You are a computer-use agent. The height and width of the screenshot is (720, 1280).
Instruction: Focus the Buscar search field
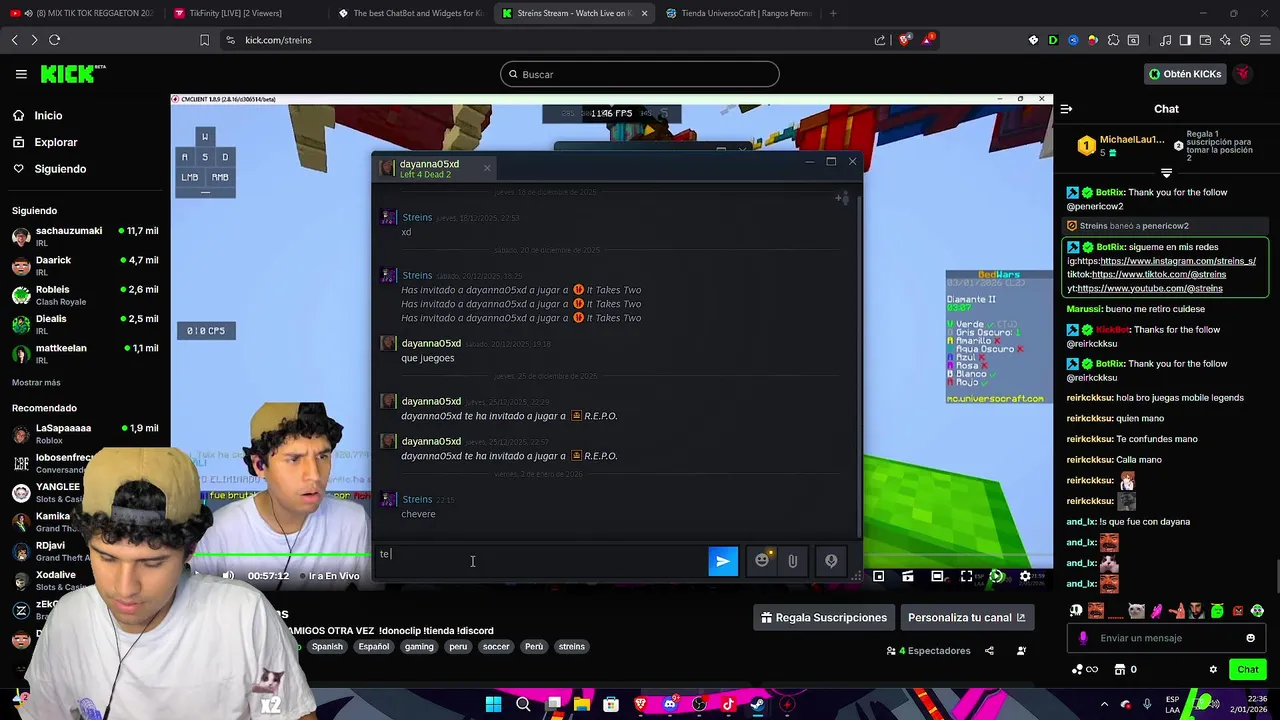640,74
